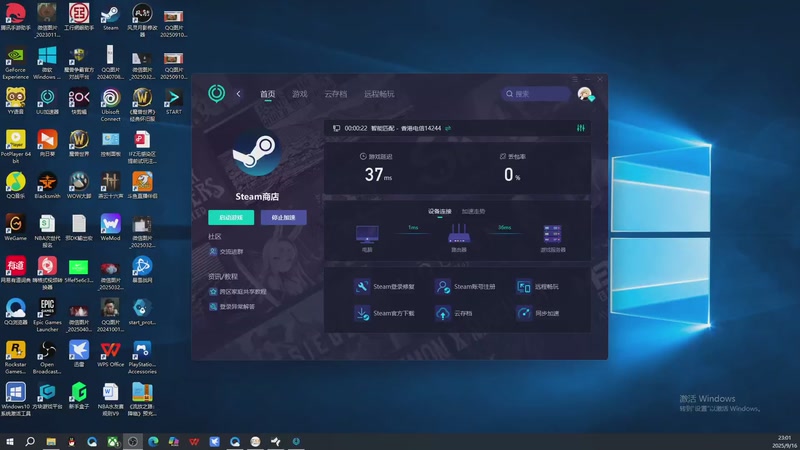Select the Steam desktop shortcut
Screen dimensions: 800x450
click(111, 17)
